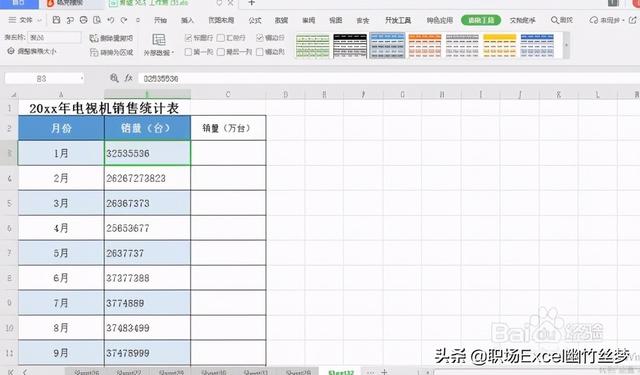This screenshot has height=375, width=640.
Task: Click the Undo arrow icon
Action: pos(111,20)
